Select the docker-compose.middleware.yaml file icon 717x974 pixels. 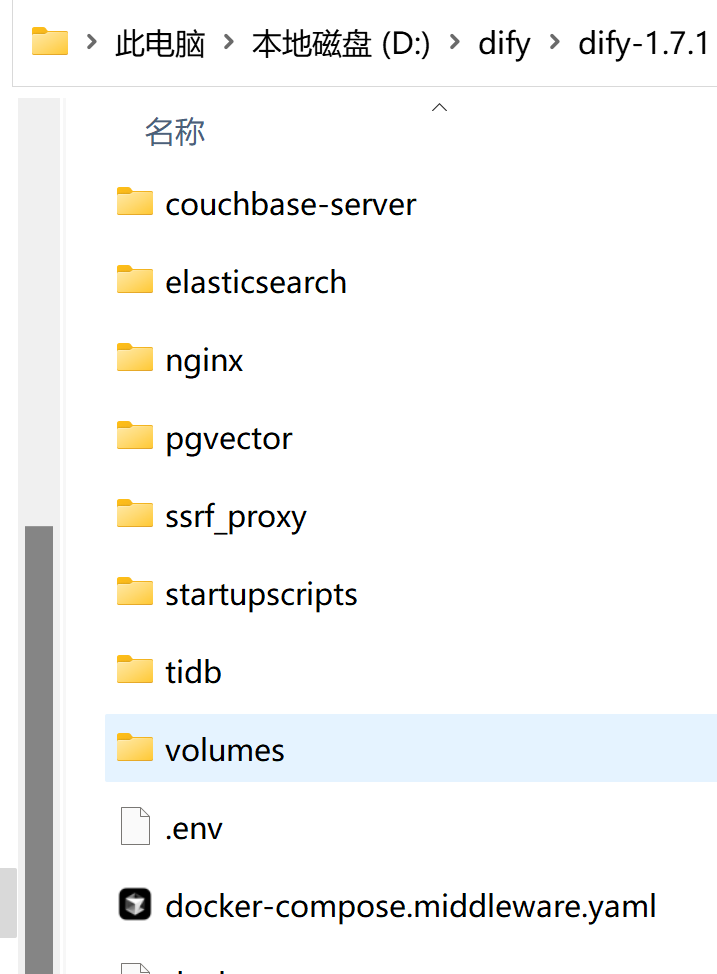pos(135,904)
